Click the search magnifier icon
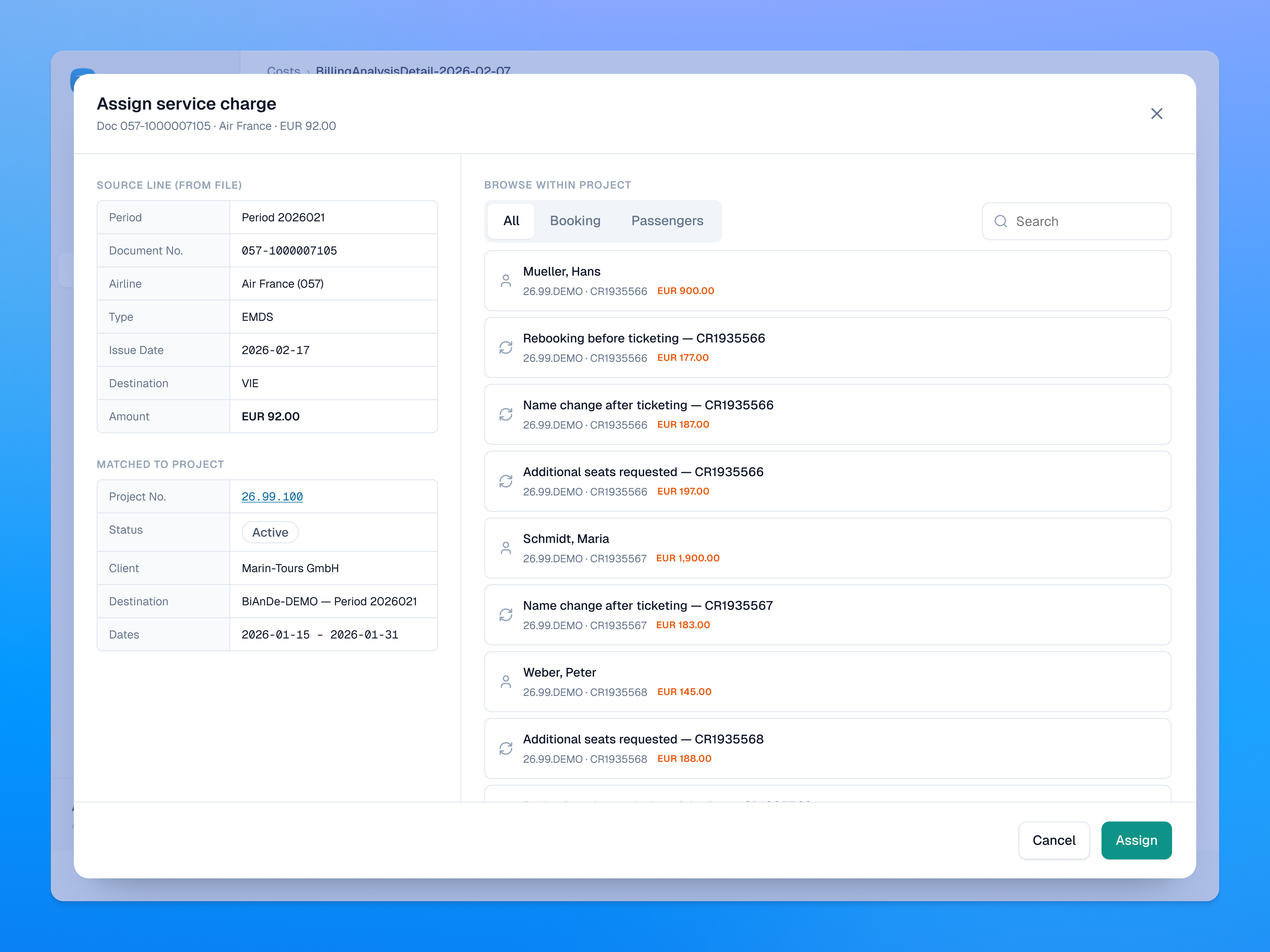 click(x=1001, y=221)
